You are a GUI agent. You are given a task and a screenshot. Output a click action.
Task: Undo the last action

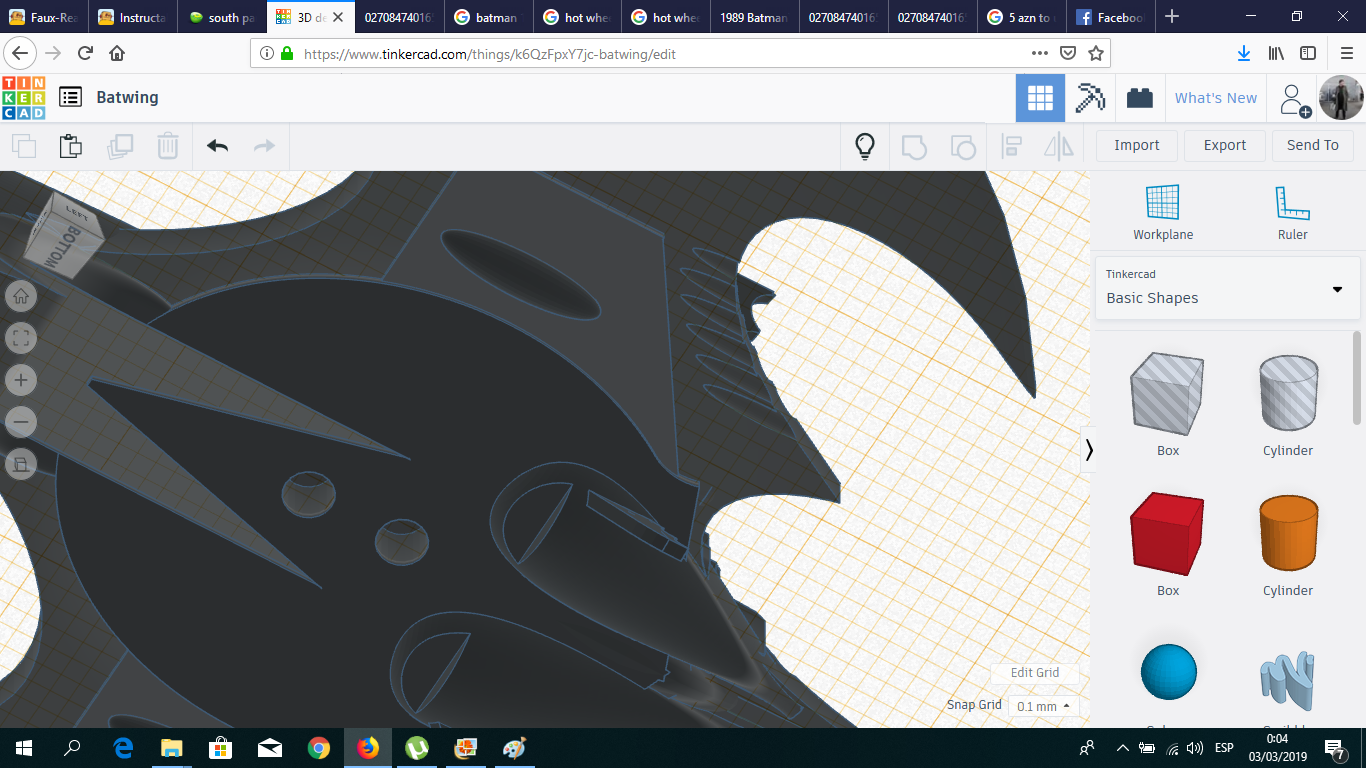(x=217, y=146)
